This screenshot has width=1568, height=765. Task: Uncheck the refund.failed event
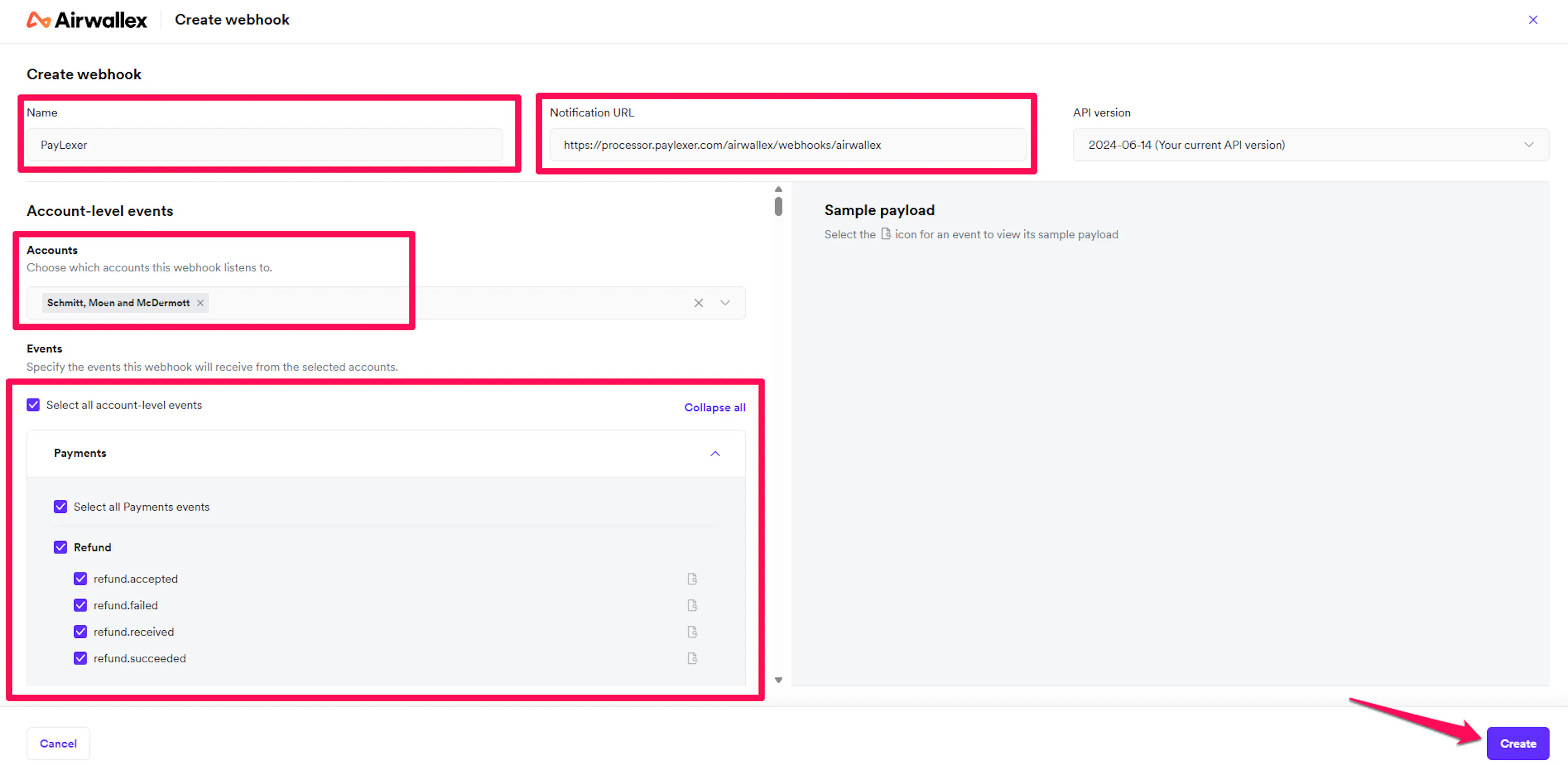pyautogui.click(x=80, y=605)
